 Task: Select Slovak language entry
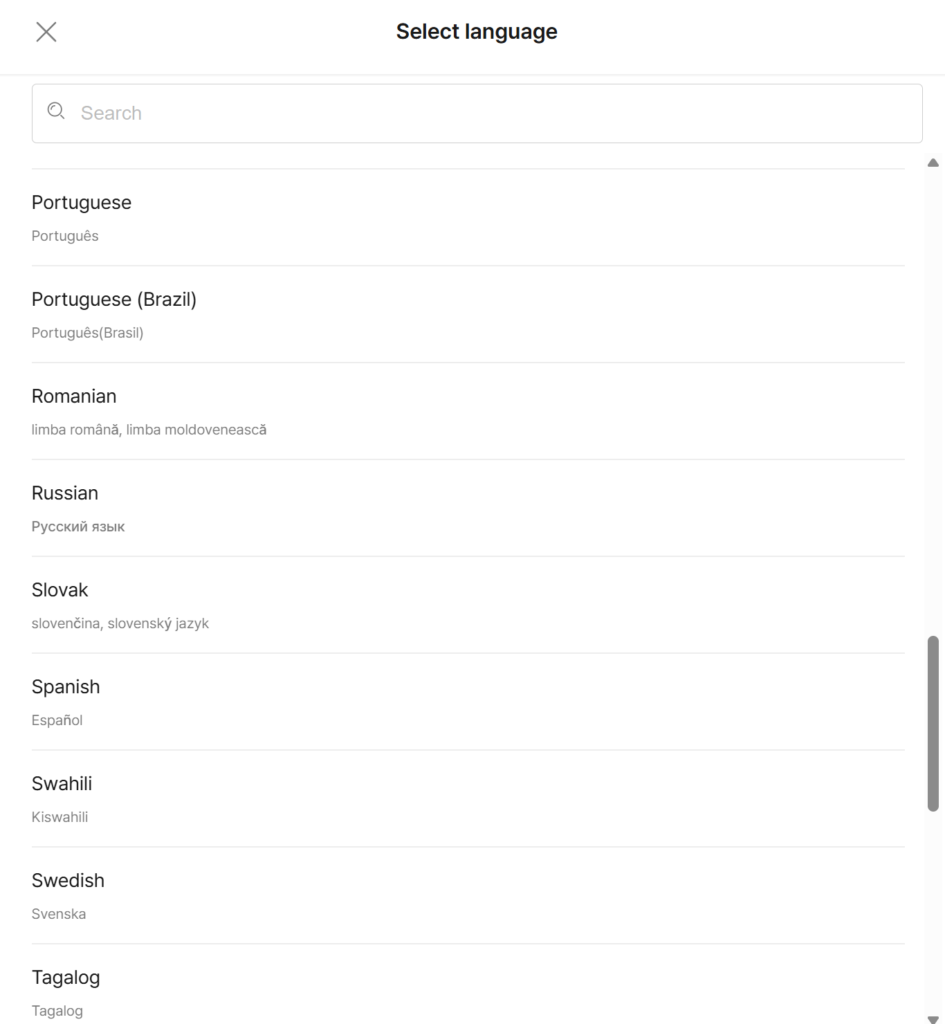pos(60,591)
